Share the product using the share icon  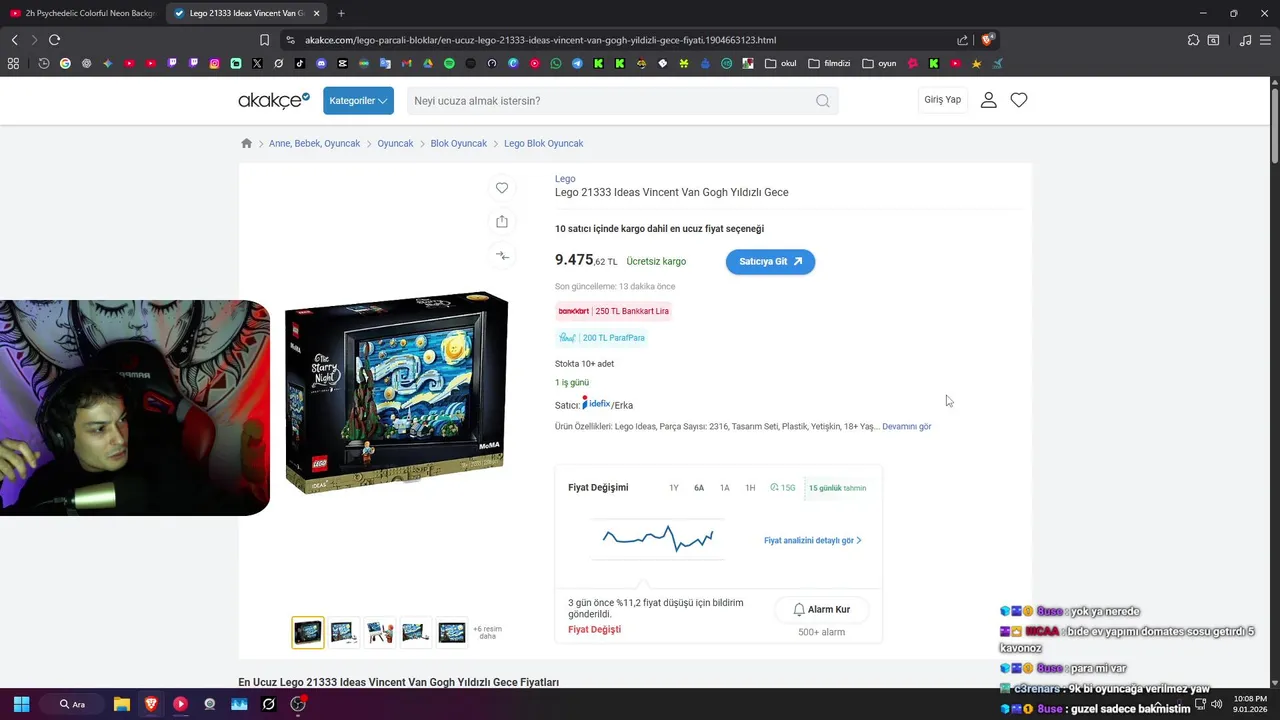point(502,222)
